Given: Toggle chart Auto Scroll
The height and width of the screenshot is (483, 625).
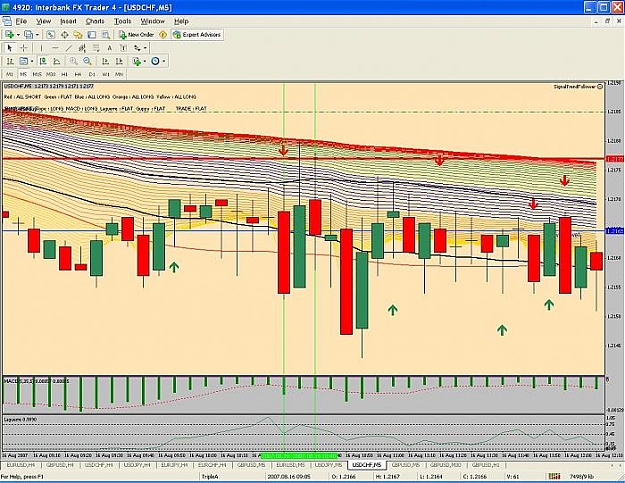Looking at the screenshot, I should pos(105,61).
